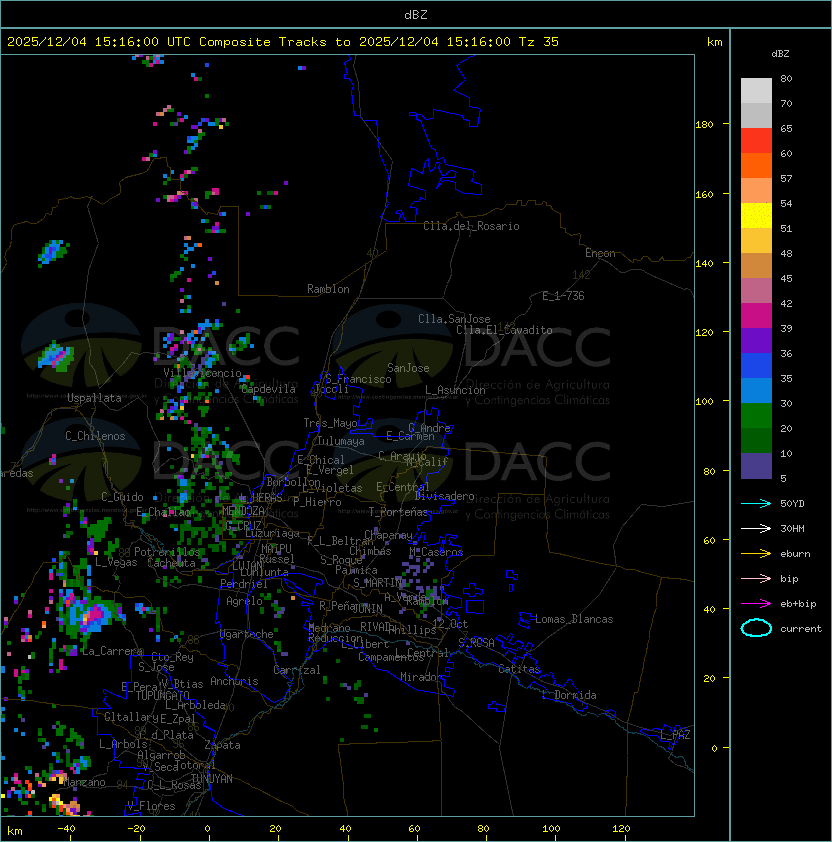Click the 'Clla.del_Rosario' map label
The image size is (832, 842).
471,226
